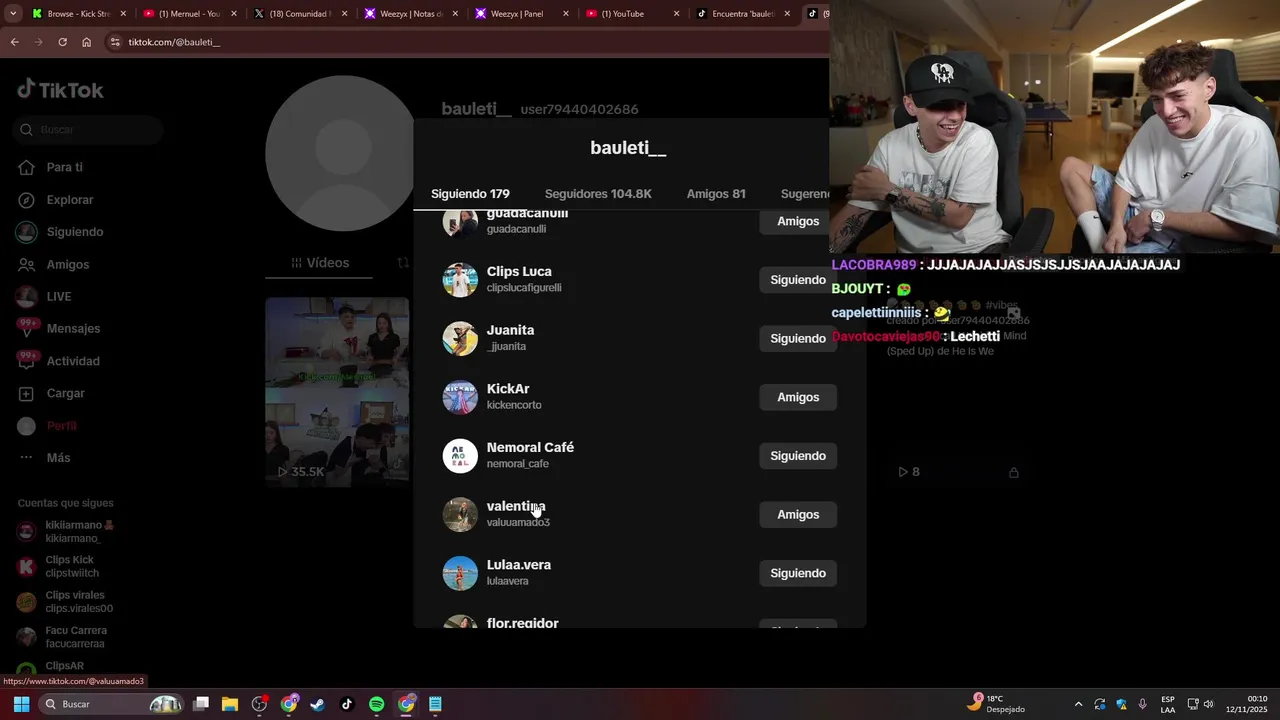
Task: Open Steam from the taskbar
Action: point(318,704)
